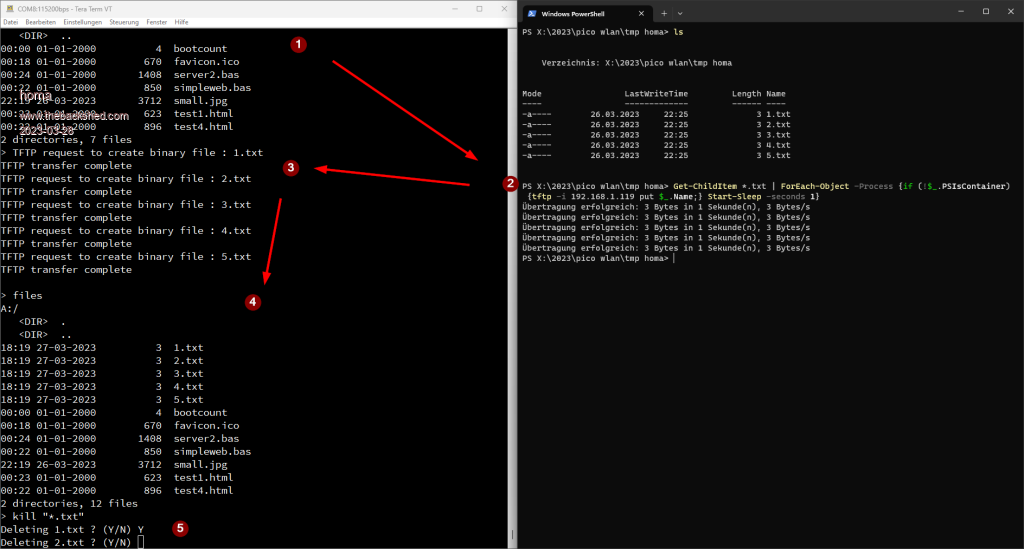1024x549 pixels.
Task: Click red annotation marker number 1
Action: (297, 45)
